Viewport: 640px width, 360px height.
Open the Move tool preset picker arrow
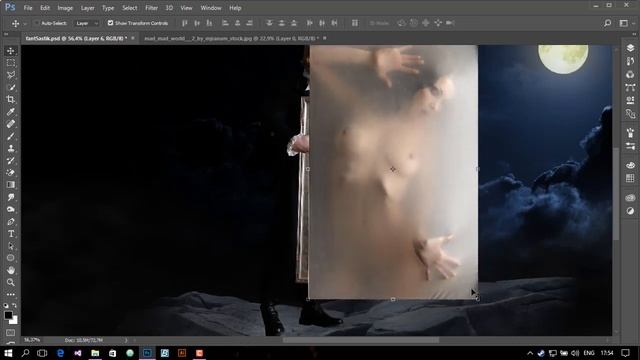click(x=25, y=24)
